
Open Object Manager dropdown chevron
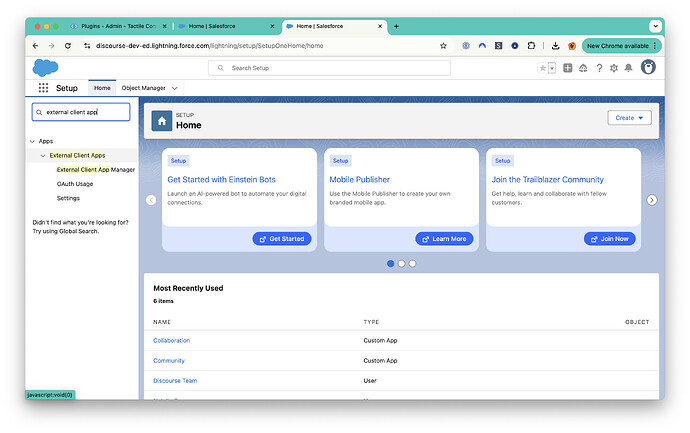pyautogui.click(x=174, y=88)
